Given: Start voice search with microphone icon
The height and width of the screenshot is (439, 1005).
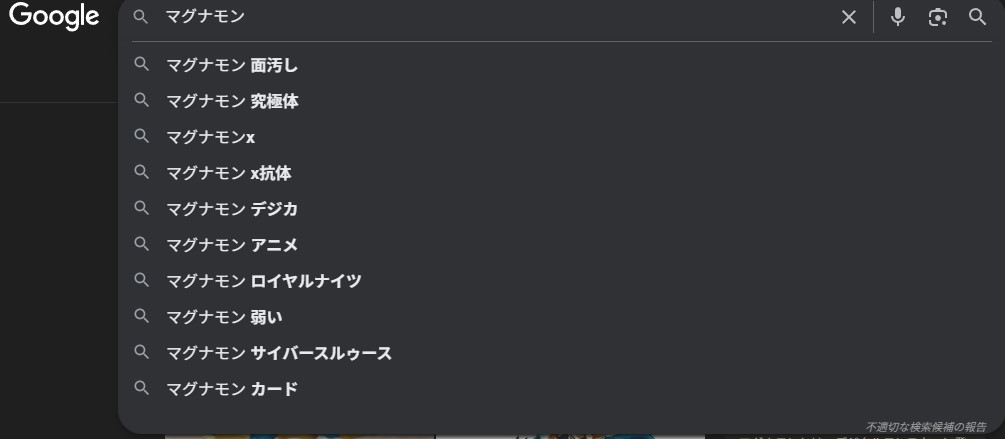Looking at the screenshot, I should coord(897,17).
